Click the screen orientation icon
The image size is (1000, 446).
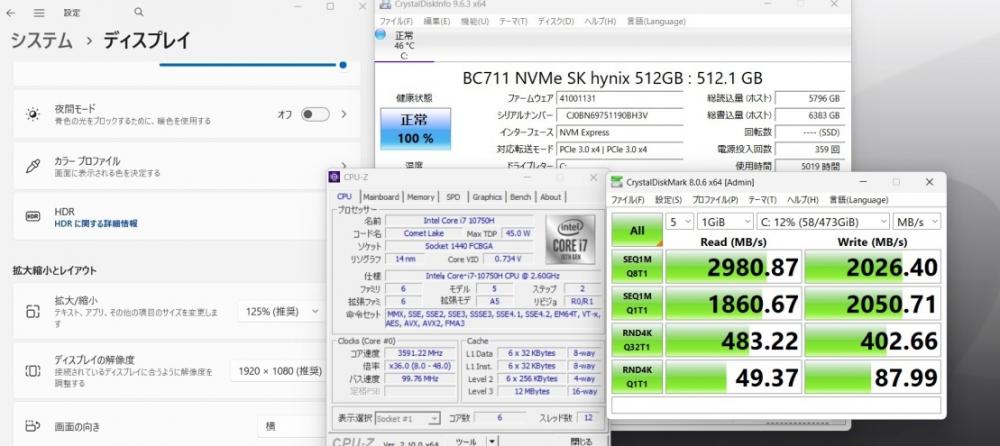tap(33, 426)
